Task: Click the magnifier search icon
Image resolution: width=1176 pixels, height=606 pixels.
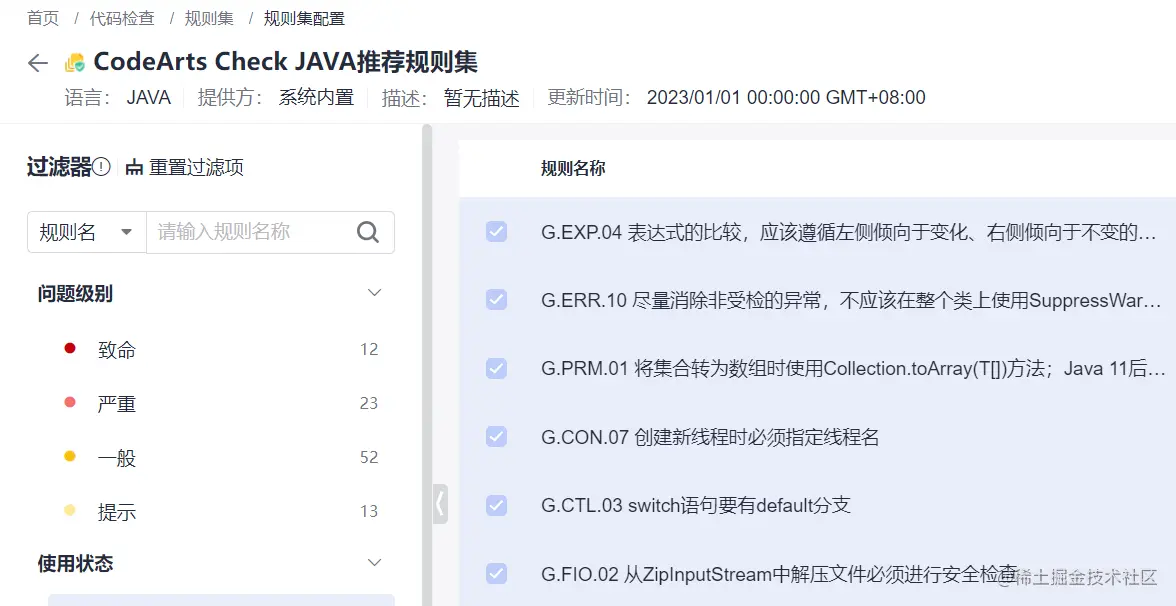Action: click(x=368, y=232)
